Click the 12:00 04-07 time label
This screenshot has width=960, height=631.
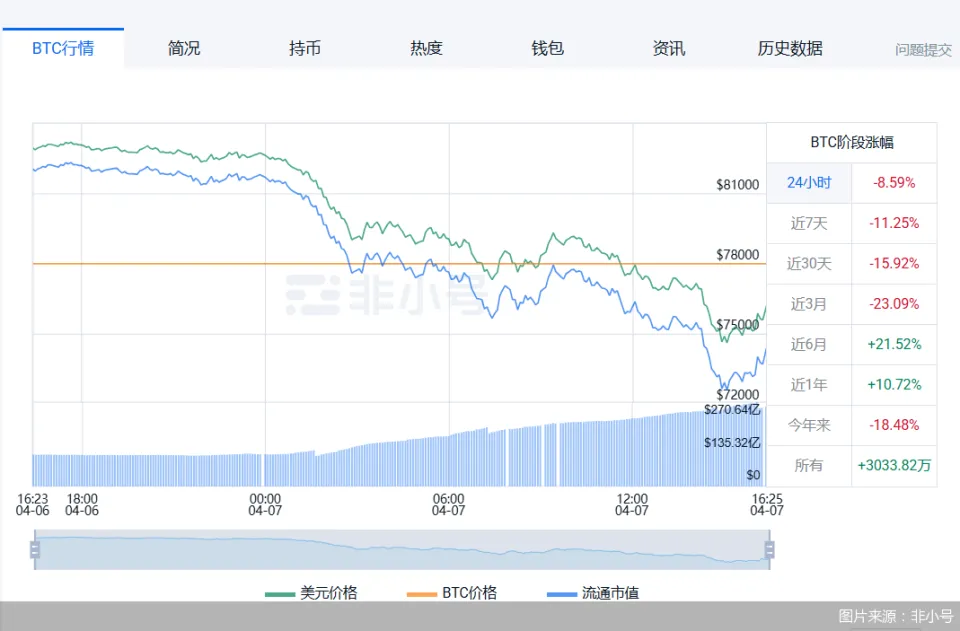click(x=632, y=505)
